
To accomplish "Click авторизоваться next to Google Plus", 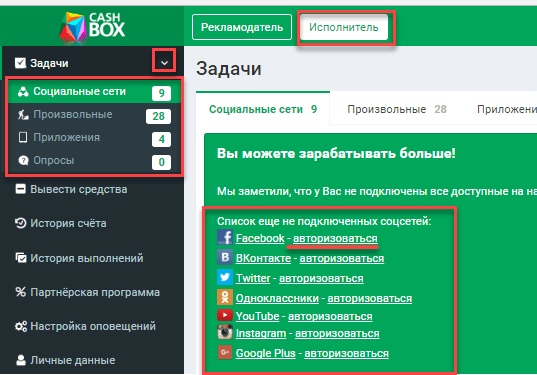I will 347,353.
